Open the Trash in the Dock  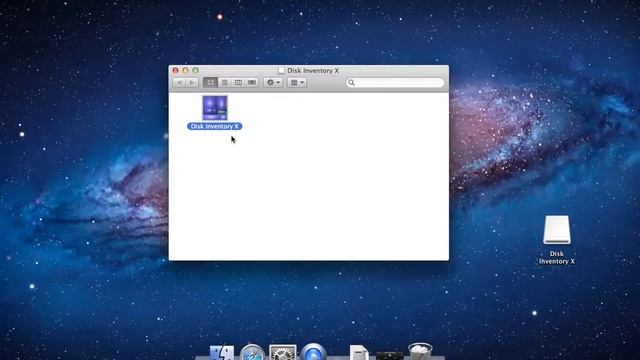coord(420,352)
